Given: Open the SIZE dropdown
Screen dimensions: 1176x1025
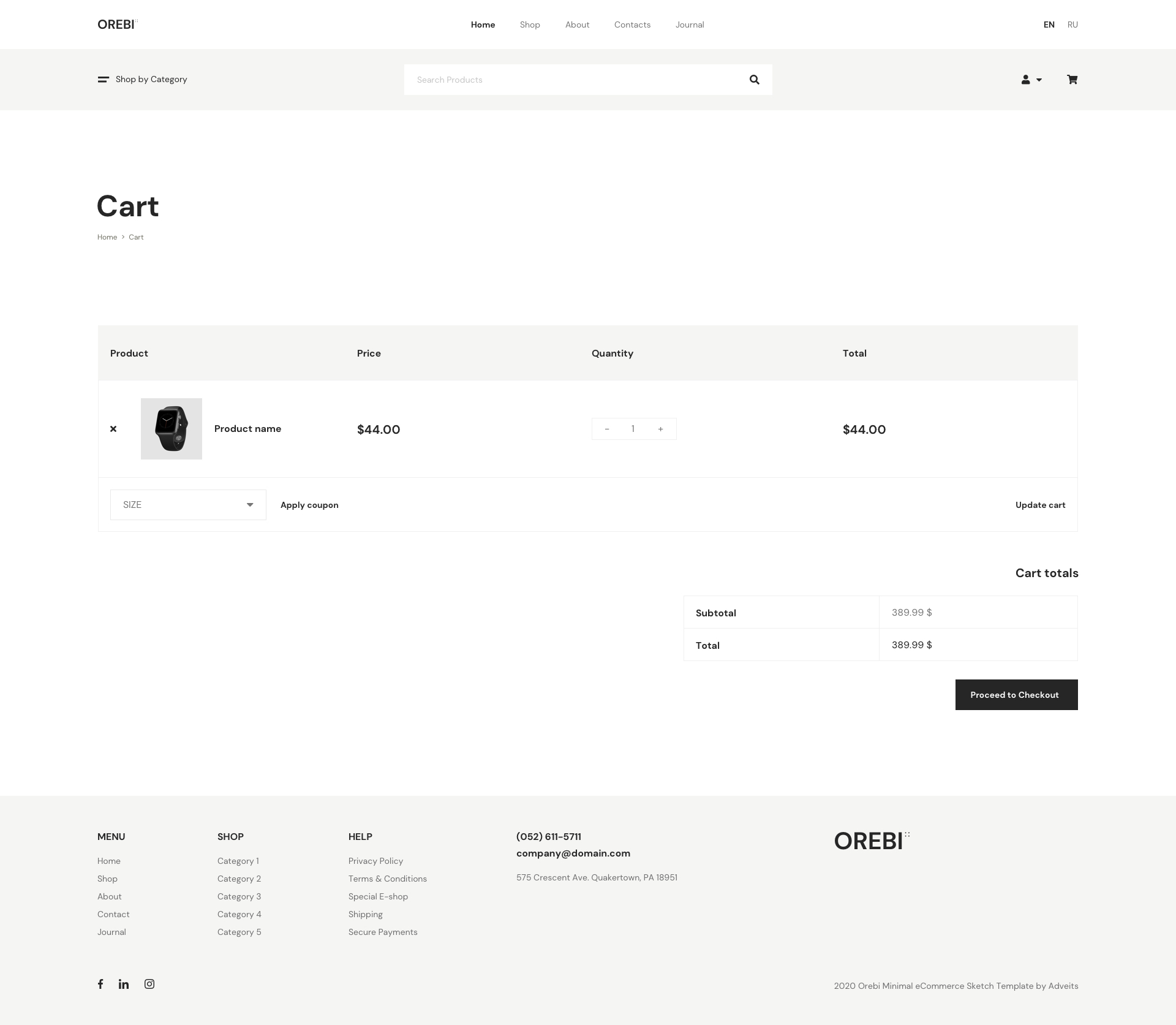Looking at the screenshot, I should click(x=188, y=505).
